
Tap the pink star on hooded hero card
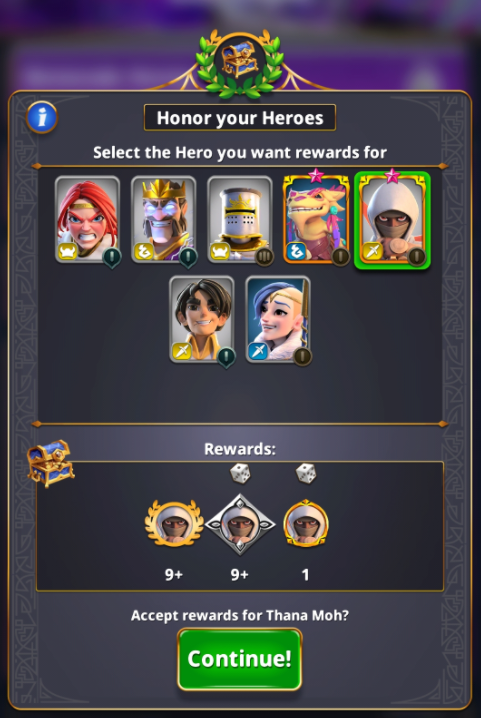[x=392, y=175]
